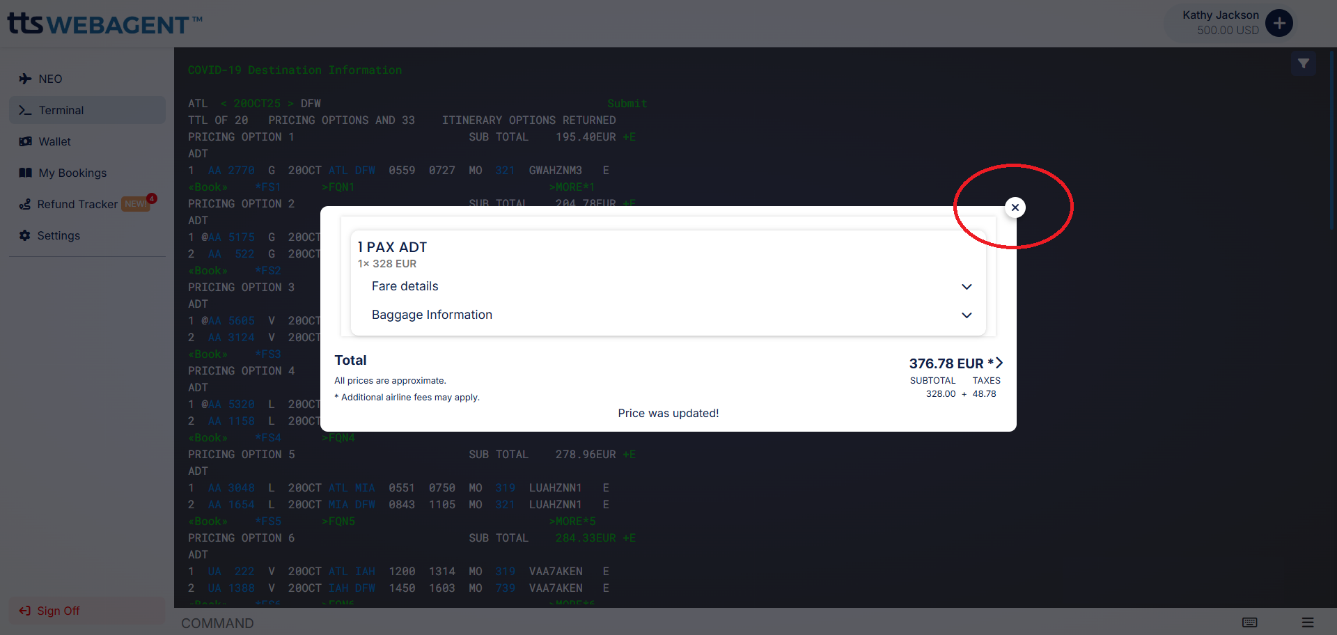Click +E next to 195.40EUR
The width and height of the screenshot is (1337, 635).
point(628,137)
